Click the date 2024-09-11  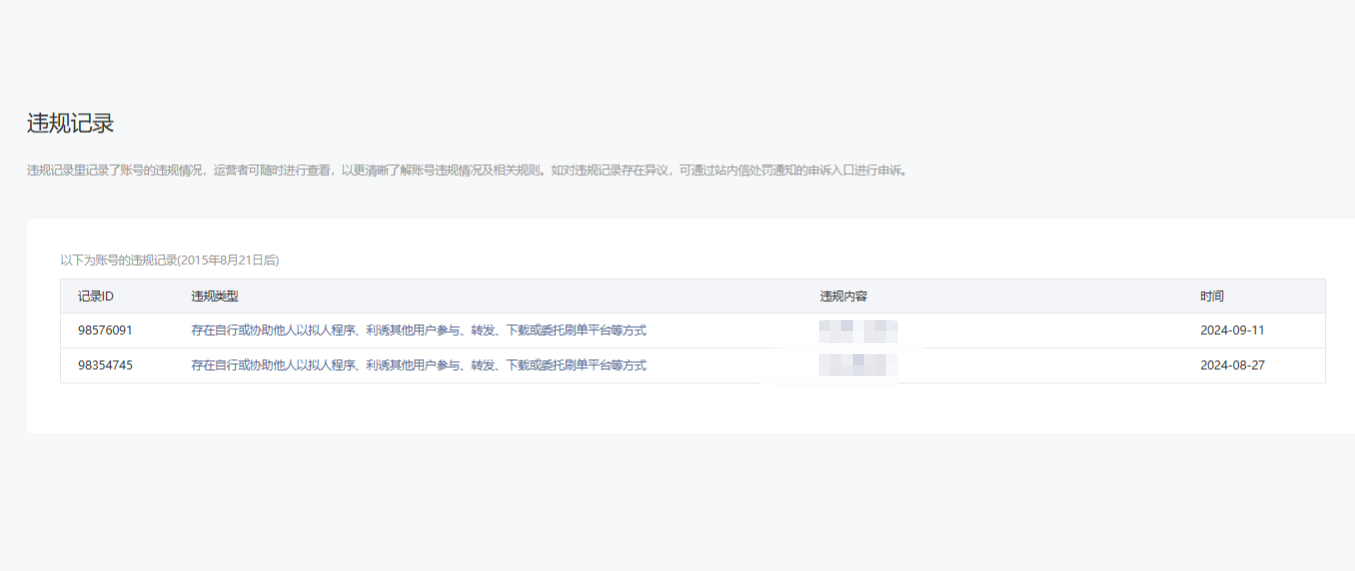[x=1232, y=330]
